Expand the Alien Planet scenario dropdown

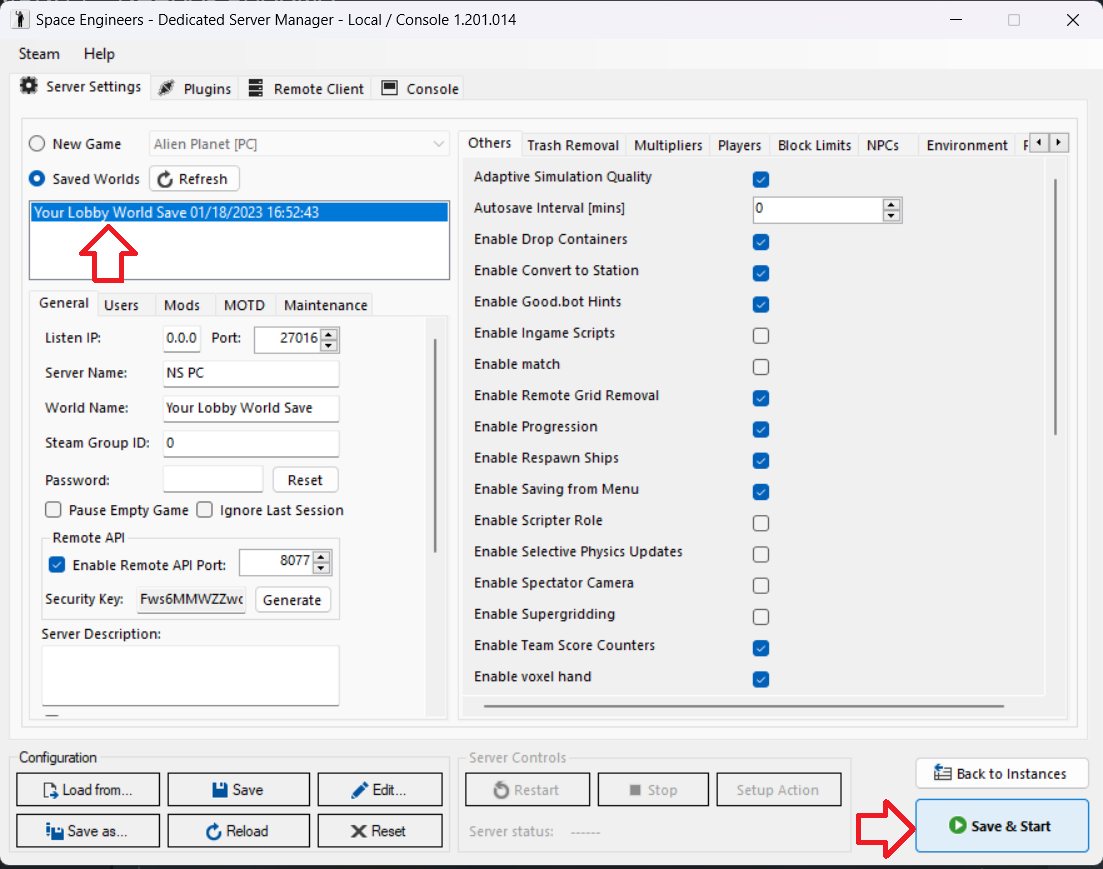pyautogui.click(x=439, y=144)
